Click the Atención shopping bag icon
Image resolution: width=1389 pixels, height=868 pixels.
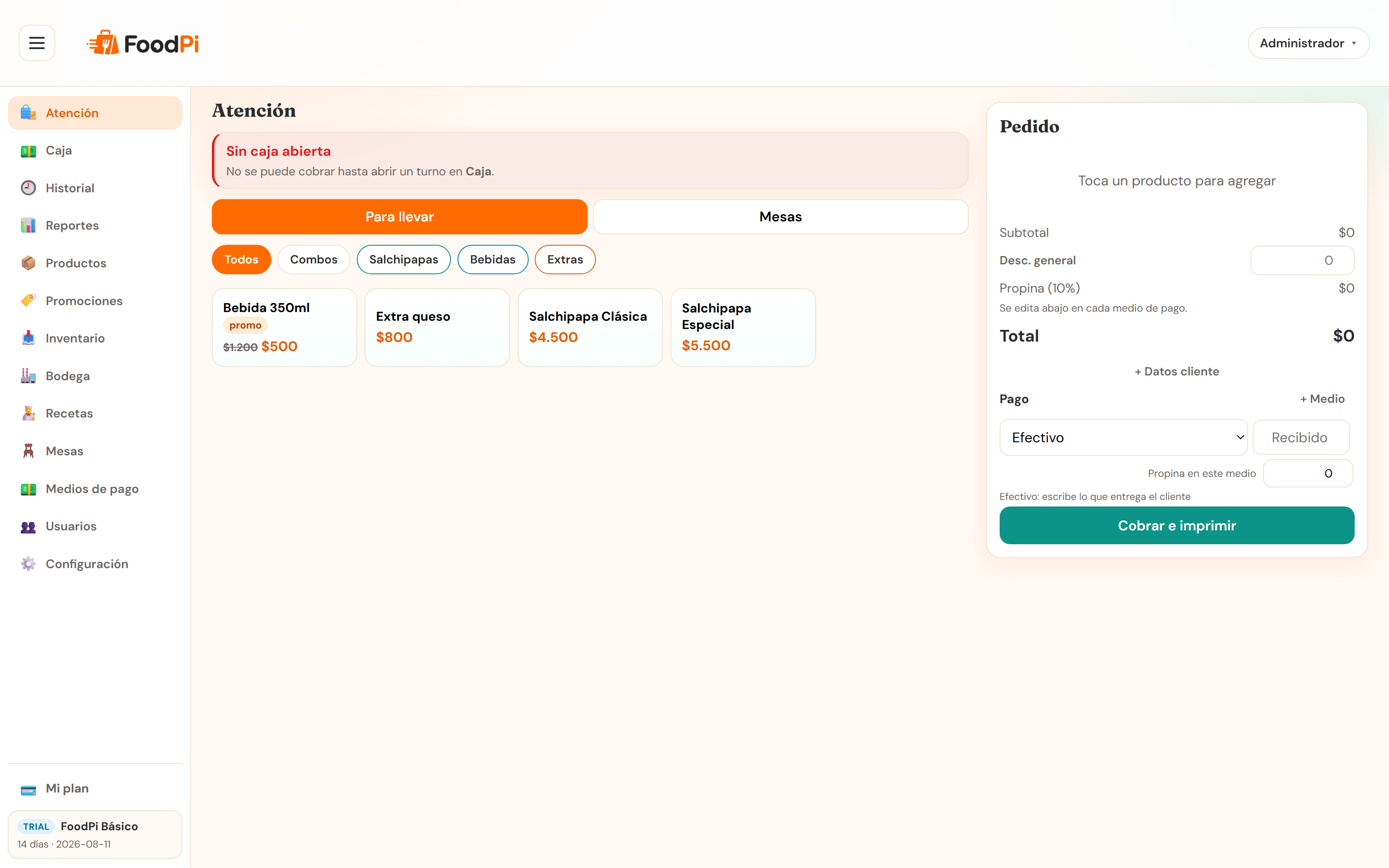28,112
